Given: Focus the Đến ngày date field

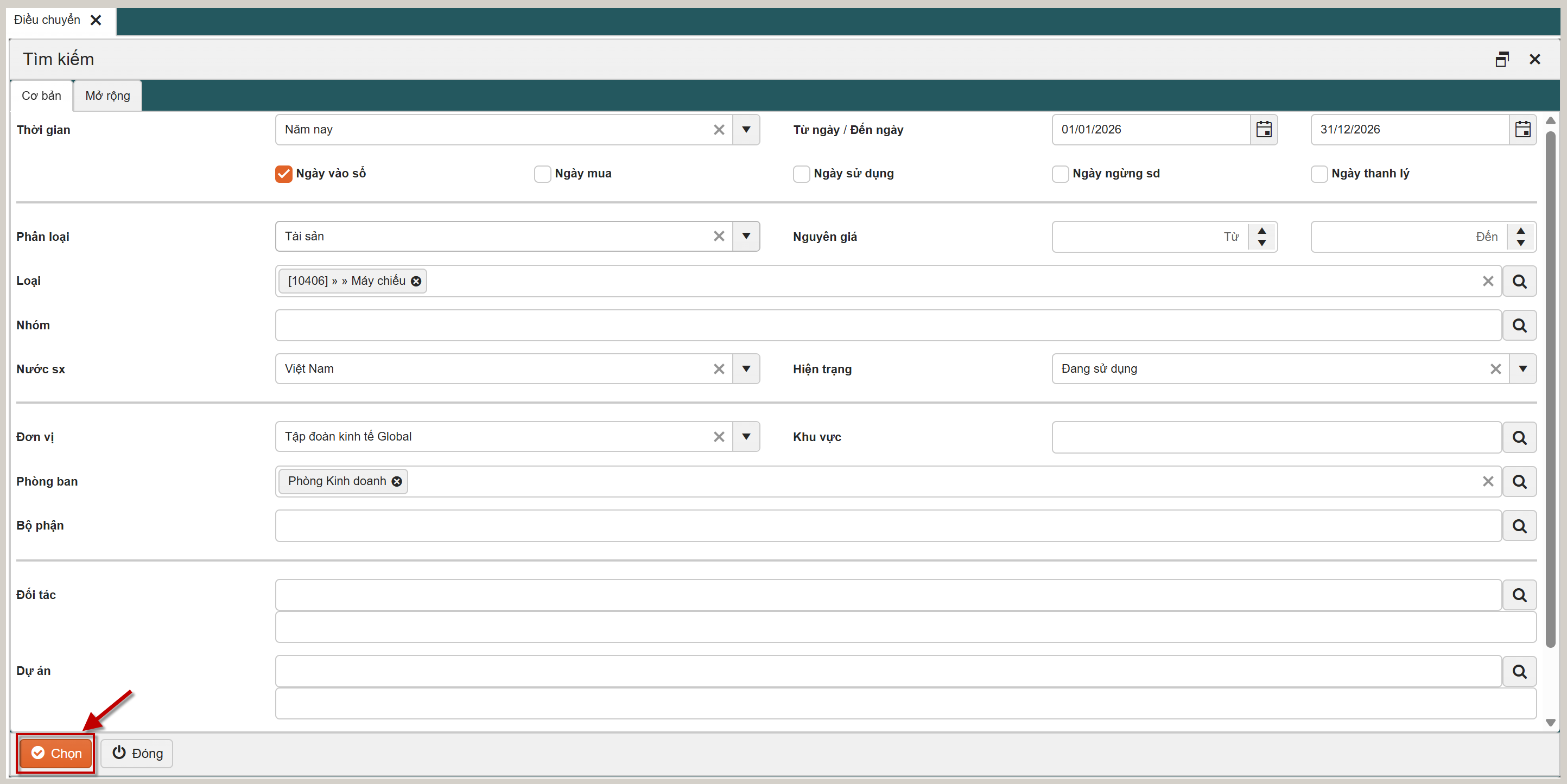Looking at the screenshot, I should coord(1410,130).
